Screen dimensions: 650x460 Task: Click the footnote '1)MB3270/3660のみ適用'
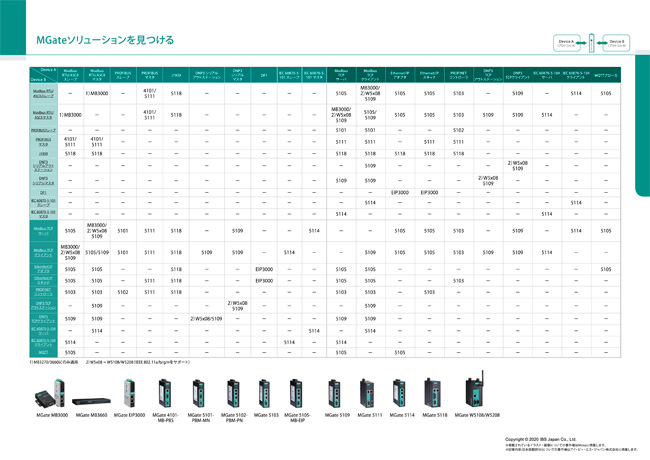[x=53, y=362]
